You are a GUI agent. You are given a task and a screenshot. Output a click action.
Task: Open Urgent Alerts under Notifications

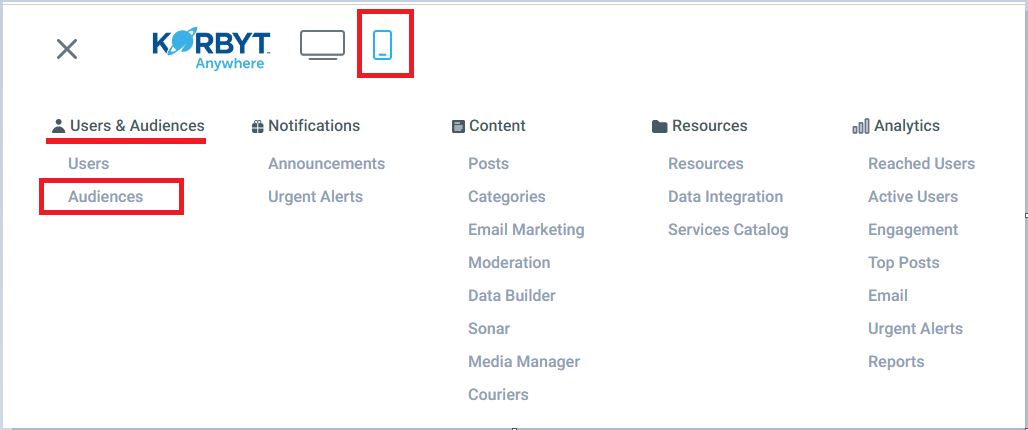tap(315, 197)
